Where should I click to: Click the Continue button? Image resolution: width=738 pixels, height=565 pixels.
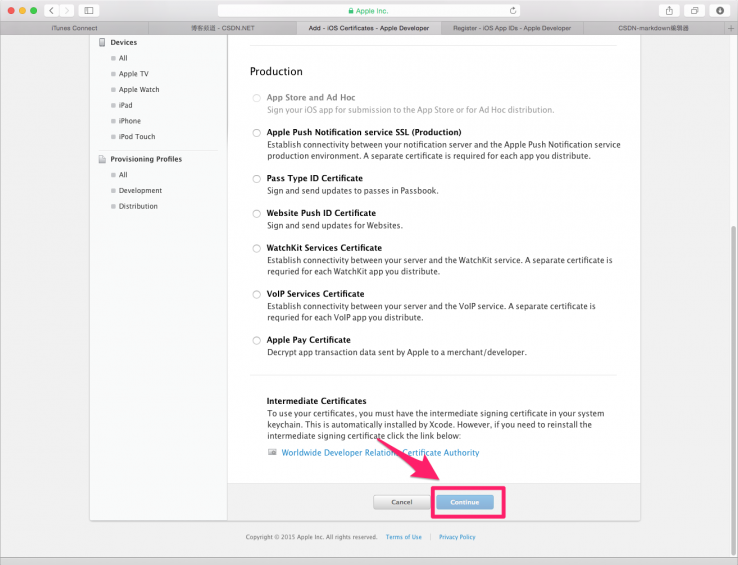pyautogui.click(x=465, y=502)
